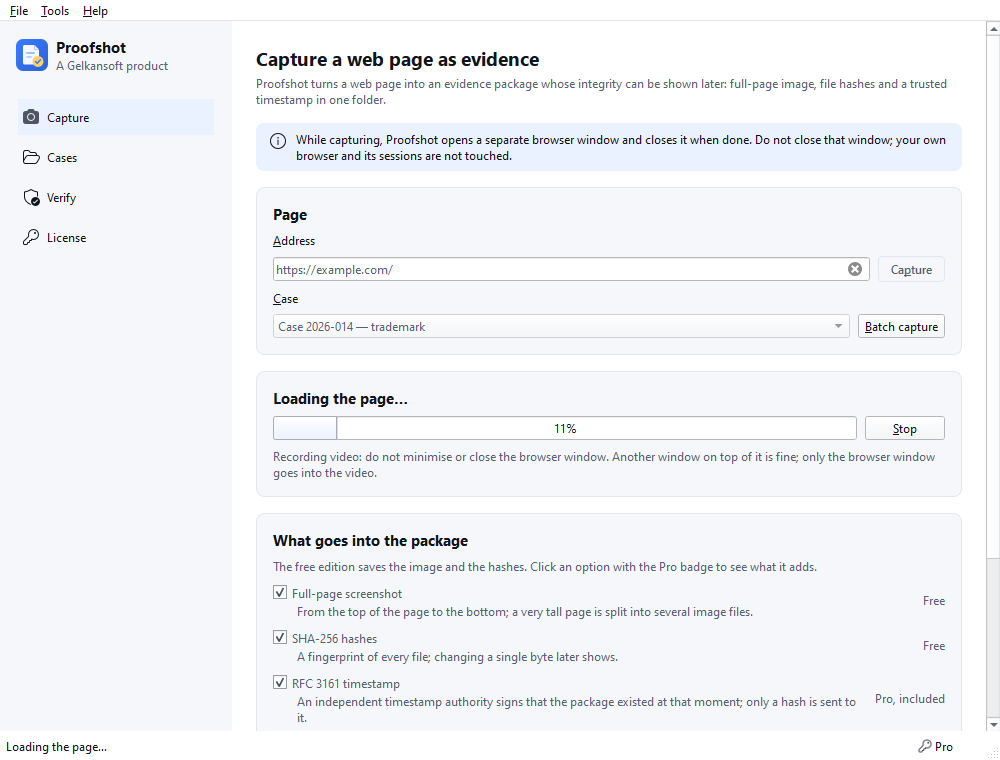Click the vertical scrollbar up arrow
The width and height of the screenshot is (1000, 760).
[993, 29]
